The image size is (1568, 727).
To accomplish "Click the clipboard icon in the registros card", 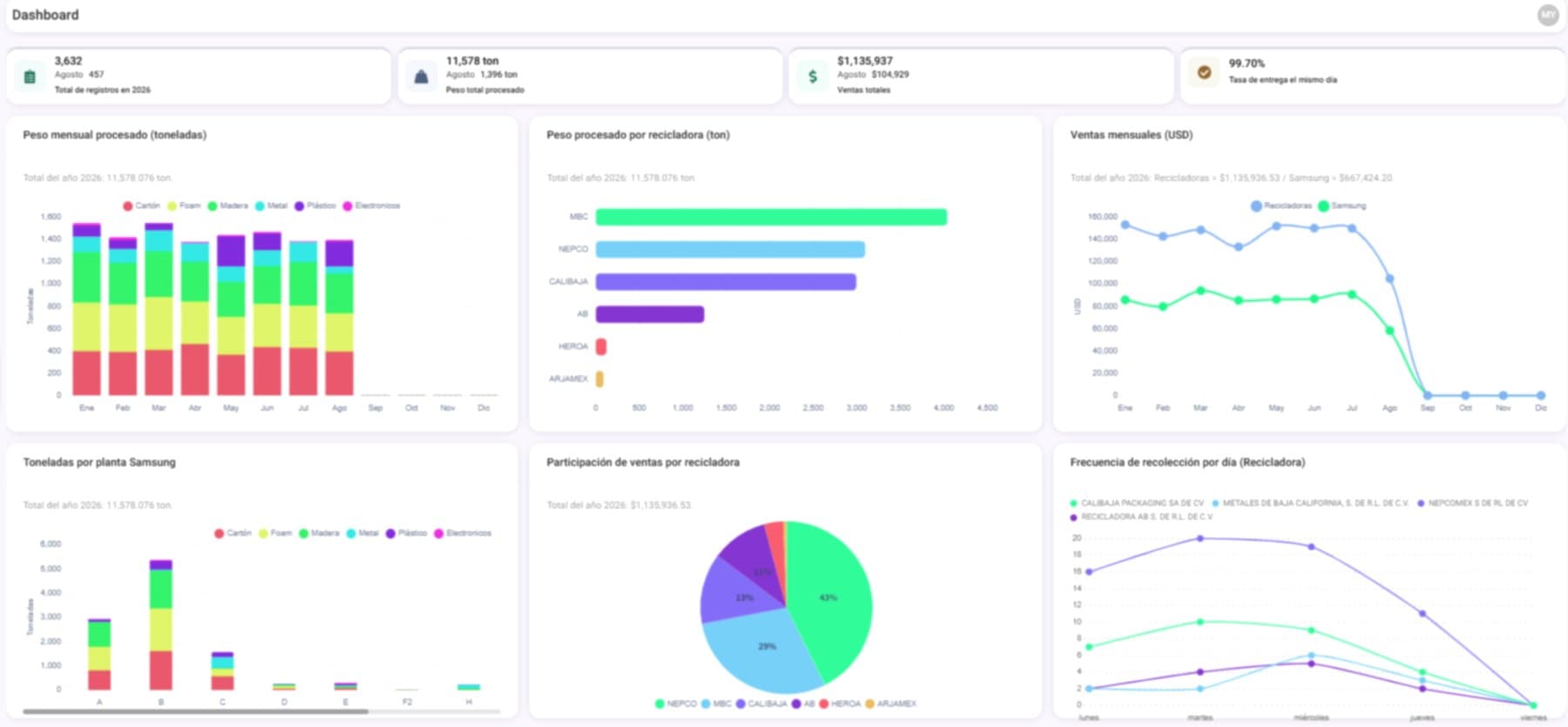I will pos(30,77).
